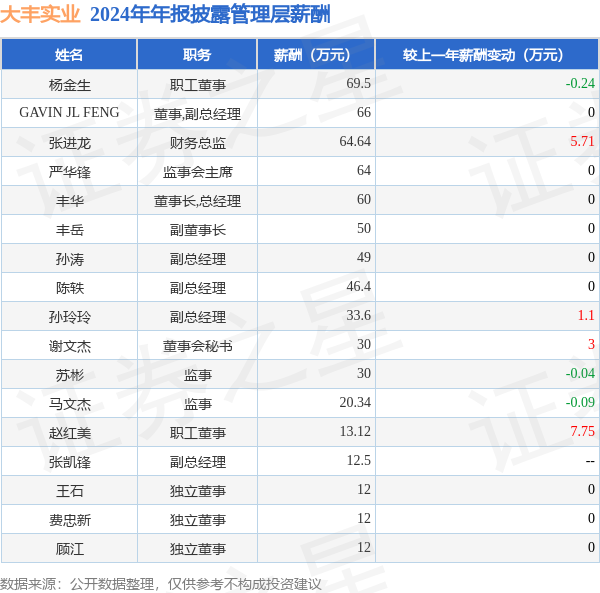600x593 pixels.
Task: Click the change value -0.09
Action: pyautogui.click(x=580, y=402)
